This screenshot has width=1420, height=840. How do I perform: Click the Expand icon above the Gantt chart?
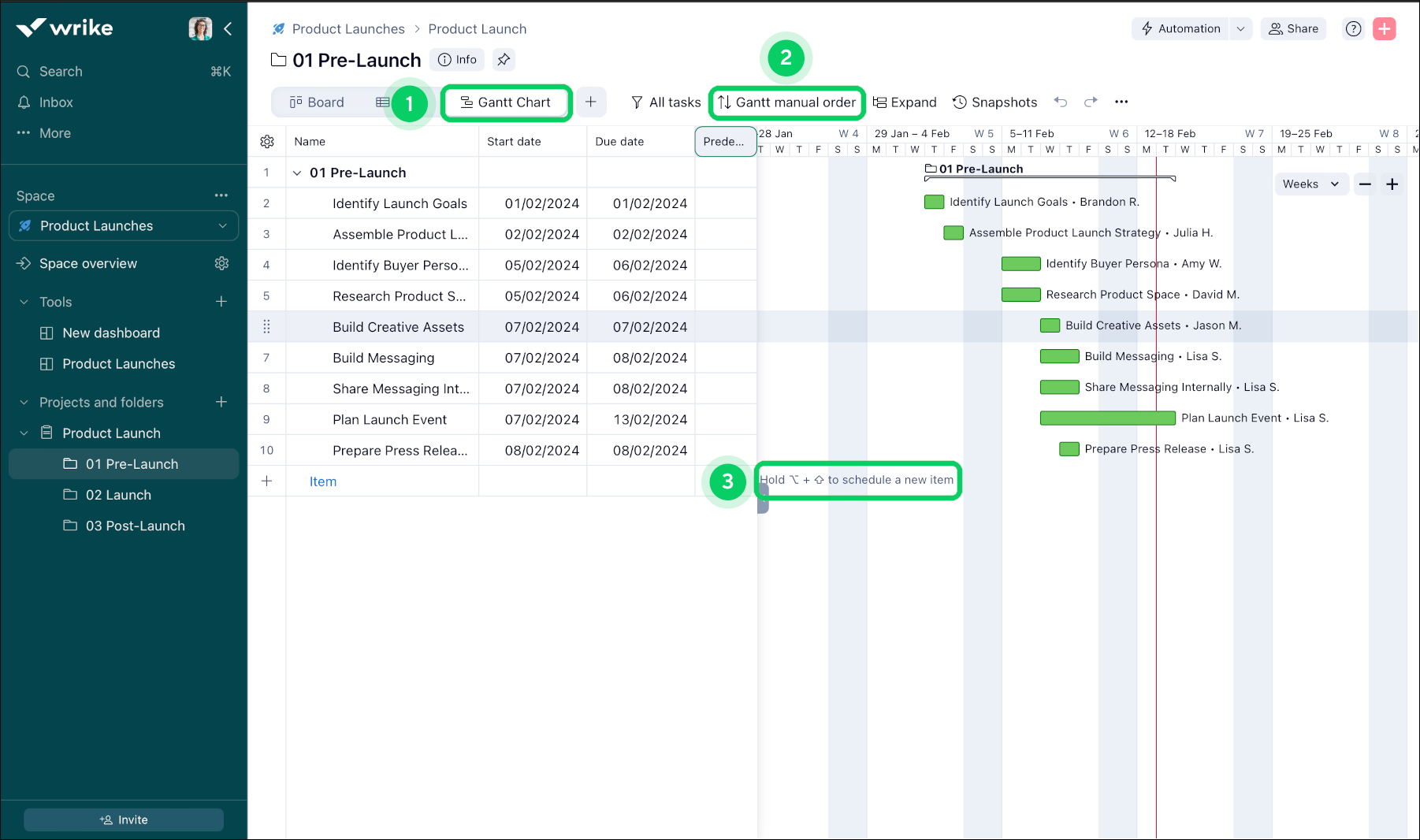tap(905, 102)
